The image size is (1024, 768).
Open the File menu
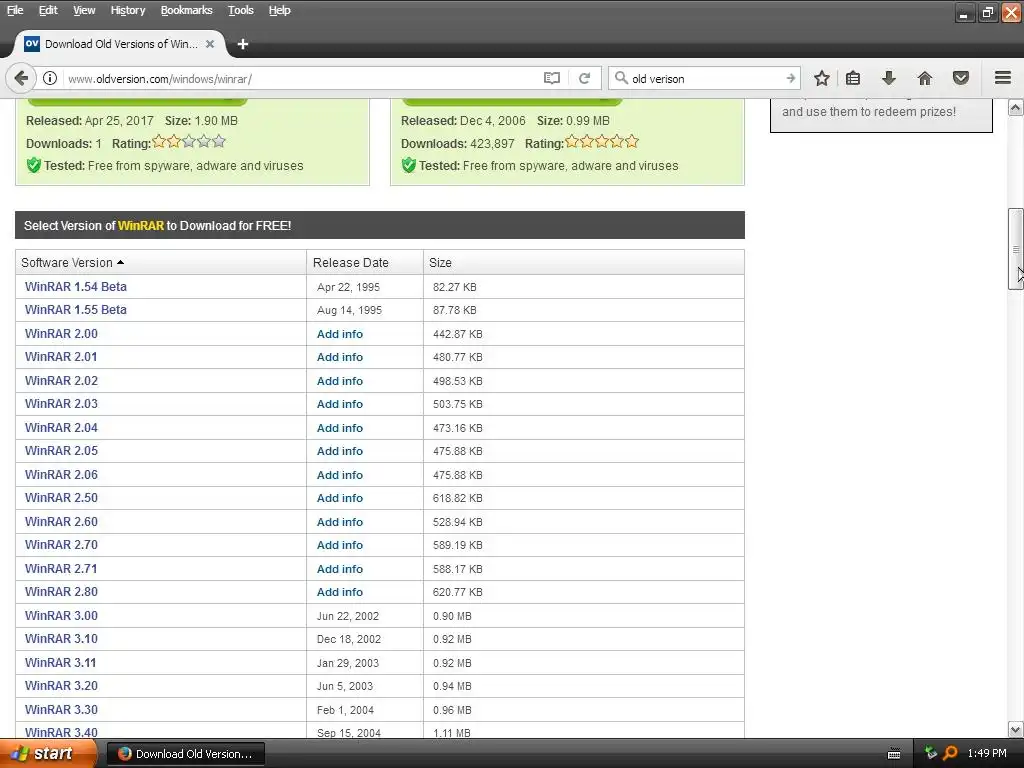pos(15,10)
